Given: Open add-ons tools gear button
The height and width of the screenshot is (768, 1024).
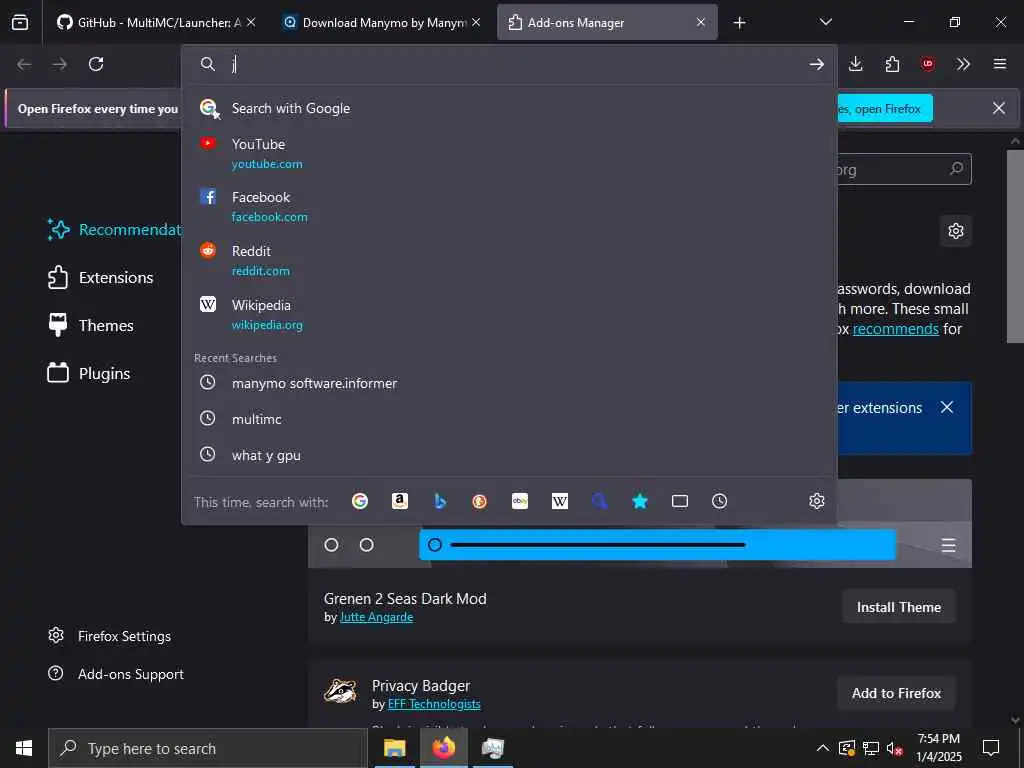Looking at the screenshot, I should pyautogui.click(x=955, y=231).
